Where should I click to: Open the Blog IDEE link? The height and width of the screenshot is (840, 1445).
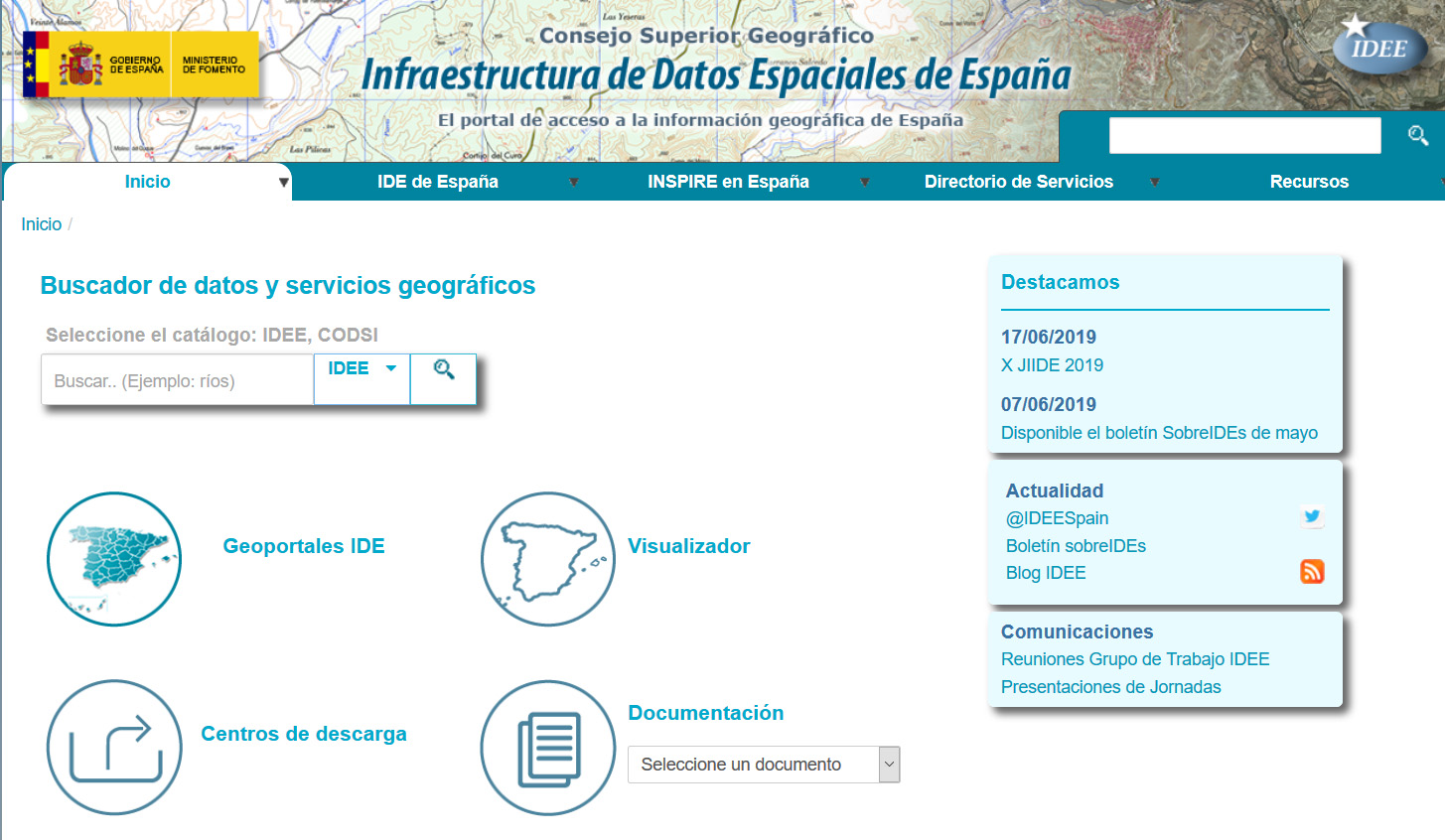[x=1046, y=573]
